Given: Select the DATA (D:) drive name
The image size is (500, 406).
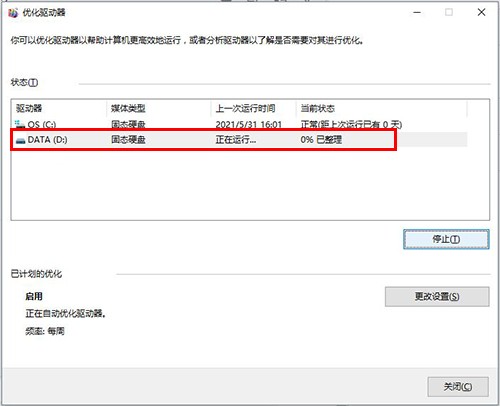Looking at the screenshot, I should pyautogui.click(x=47, y=140).
